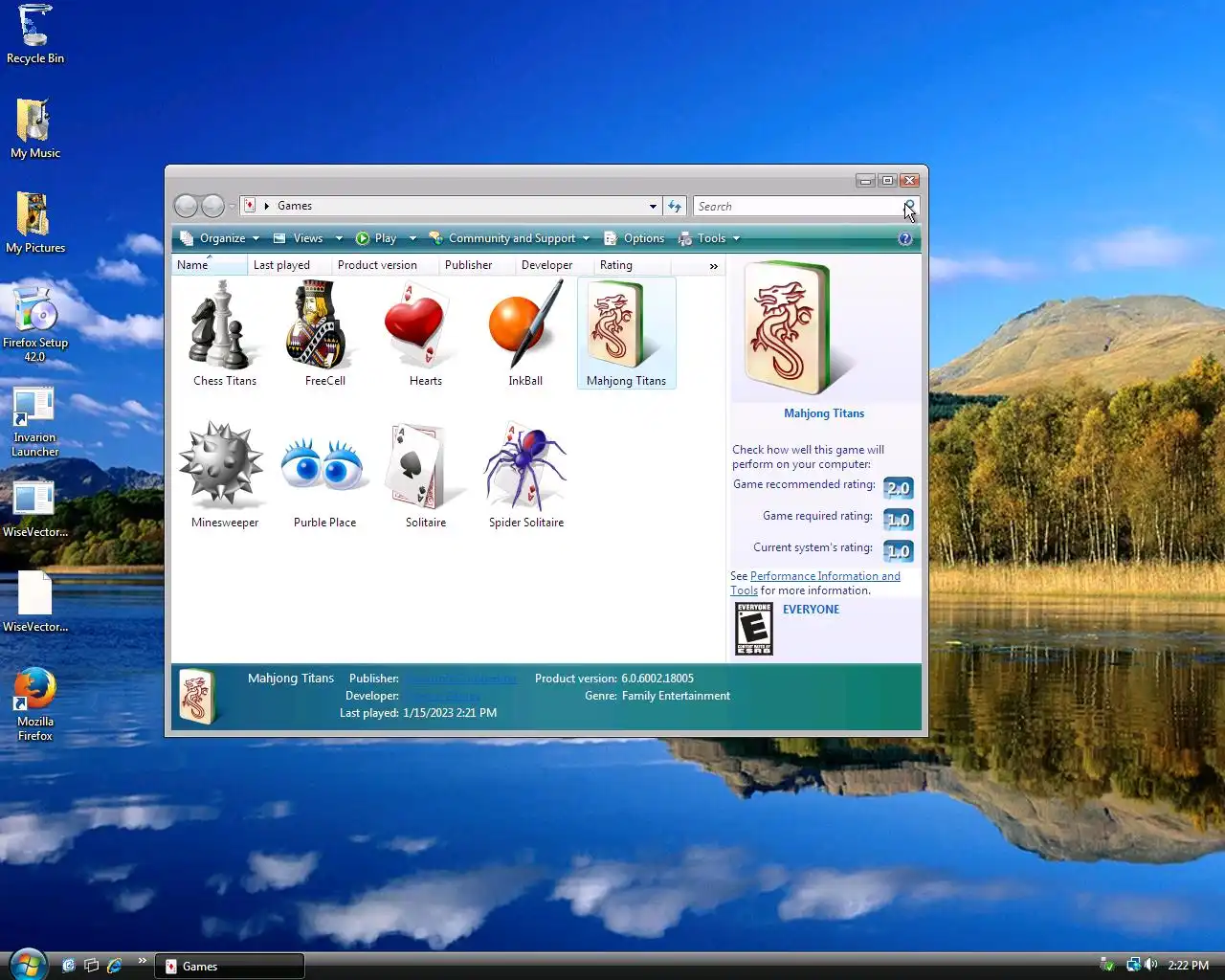
Task: Click the publisher link in details pane
Action: tap(460, 679)
